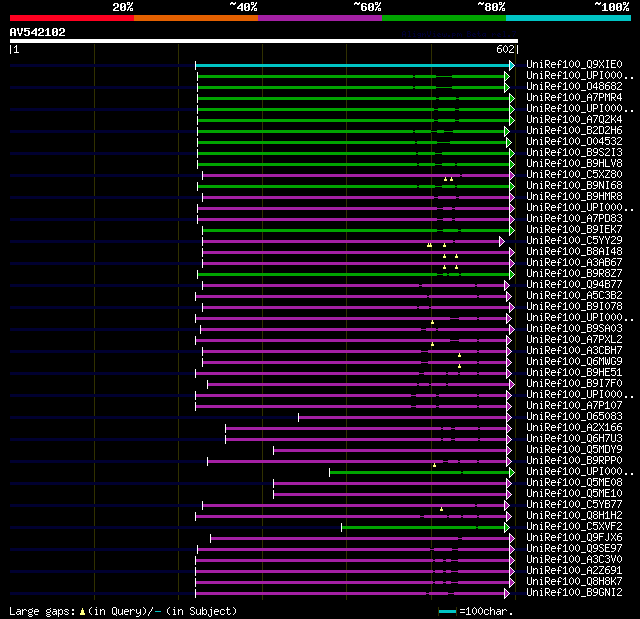Open the UniRef100_Q5MDY9 entry link
Viewport: 640px width, 619px height.
click(574, 449)
